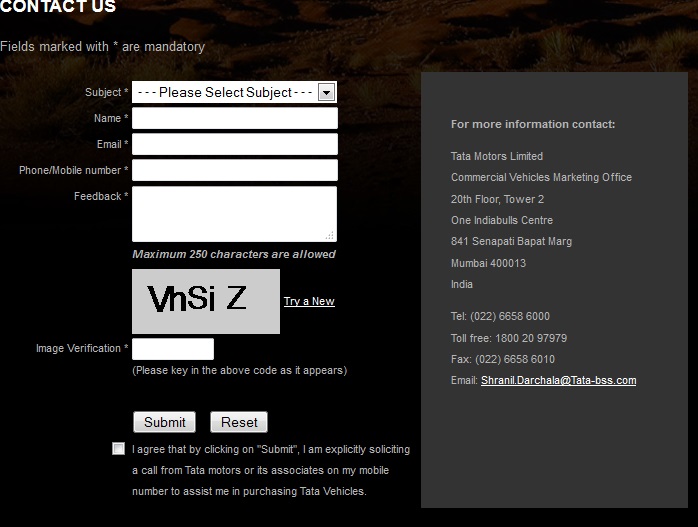Click the Feedback field label
The image size is (698, 527).
click(100, 196)
